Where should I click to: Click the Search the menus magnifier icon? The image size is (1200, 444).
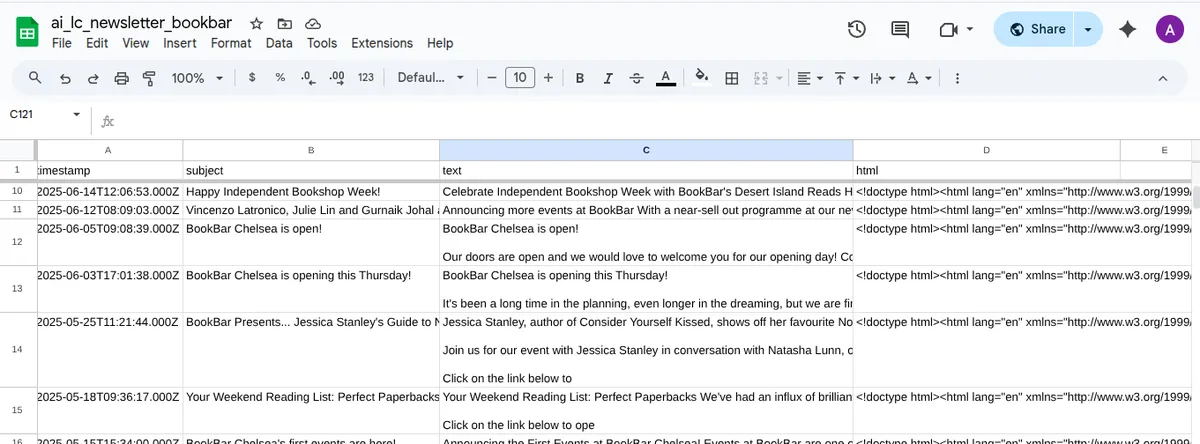(x=35, y=78)
